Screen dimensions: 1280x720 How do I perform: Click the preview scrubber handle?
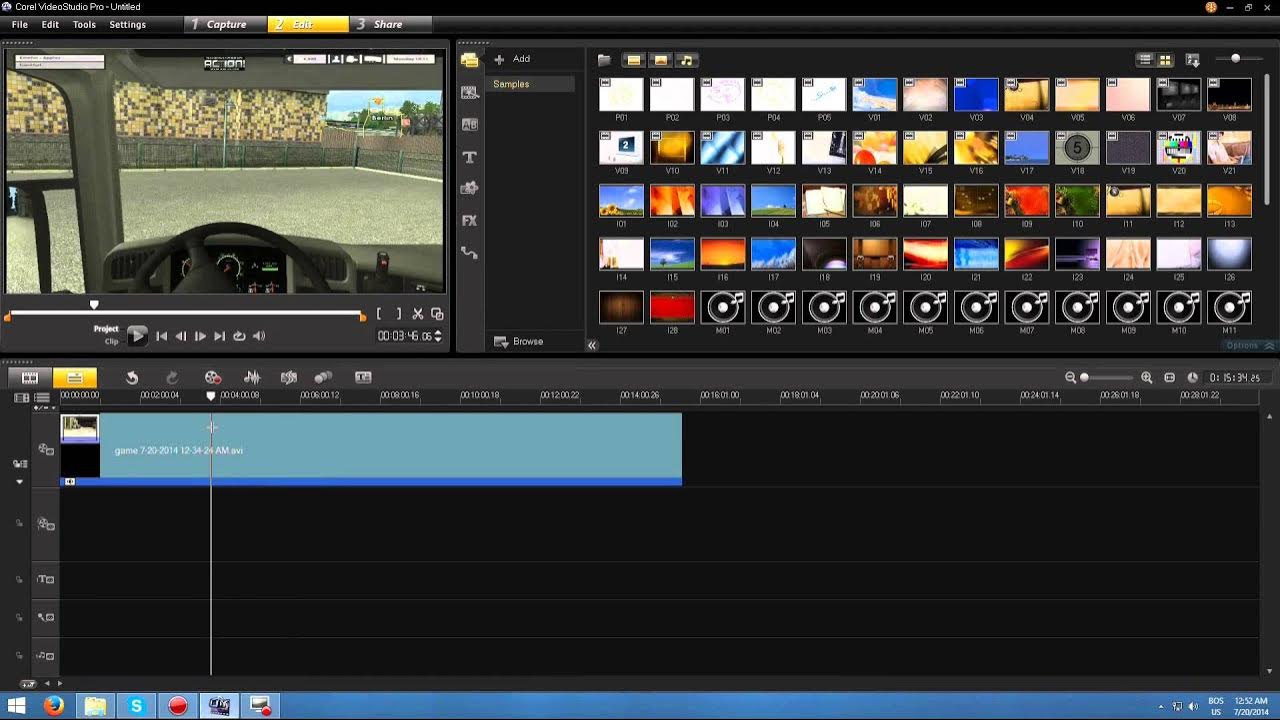pyautogui.click(x=94, y=306)
